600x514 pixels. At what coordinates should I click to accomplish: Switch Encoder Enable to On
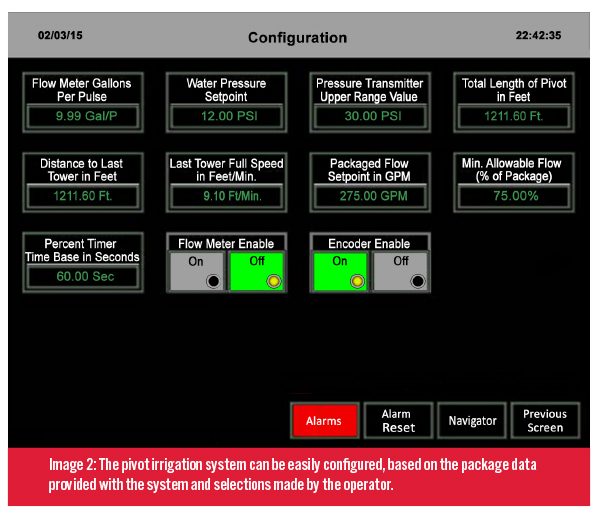point(341,270)
